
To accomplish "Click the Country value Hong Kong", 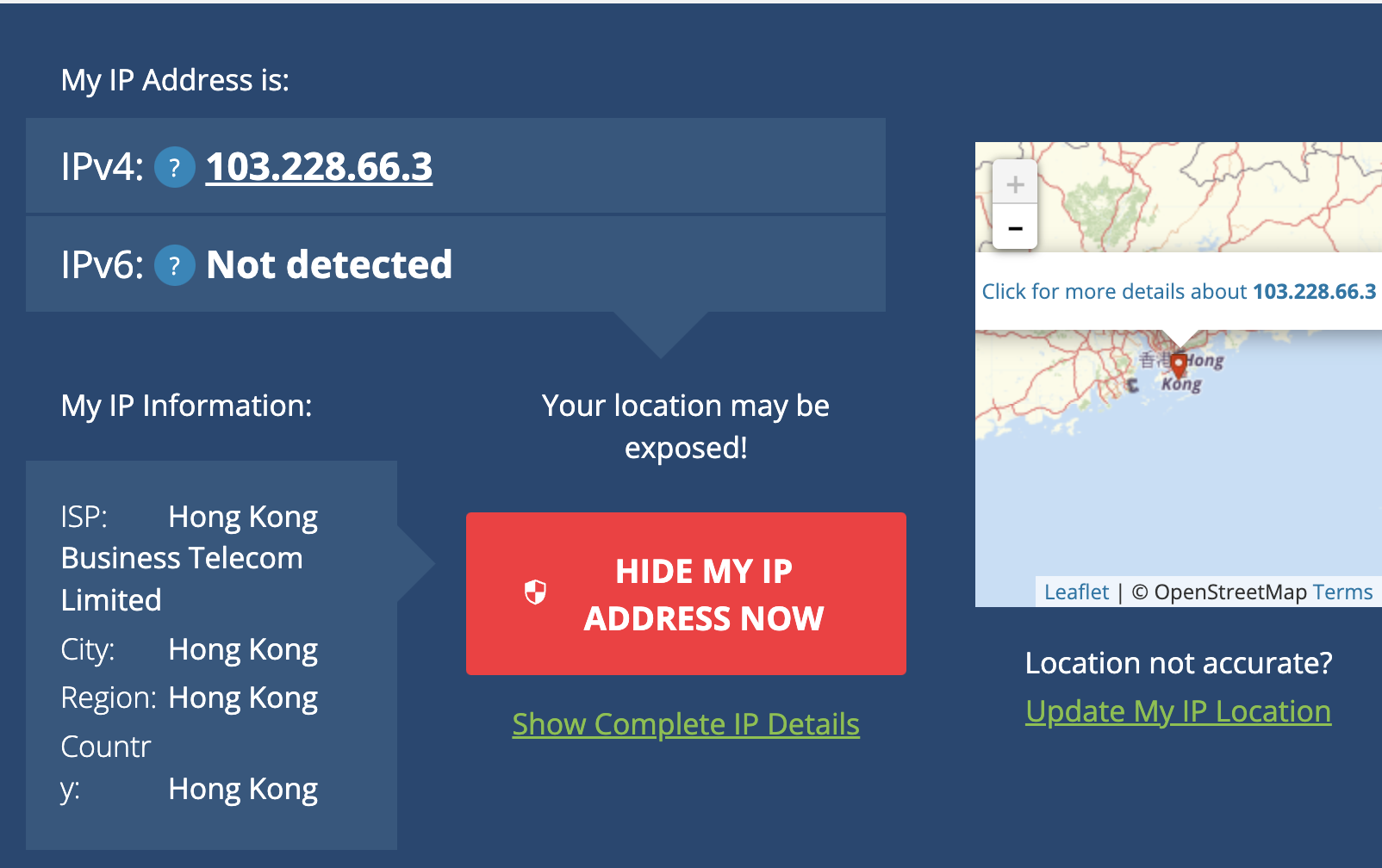I will [243, 789].
